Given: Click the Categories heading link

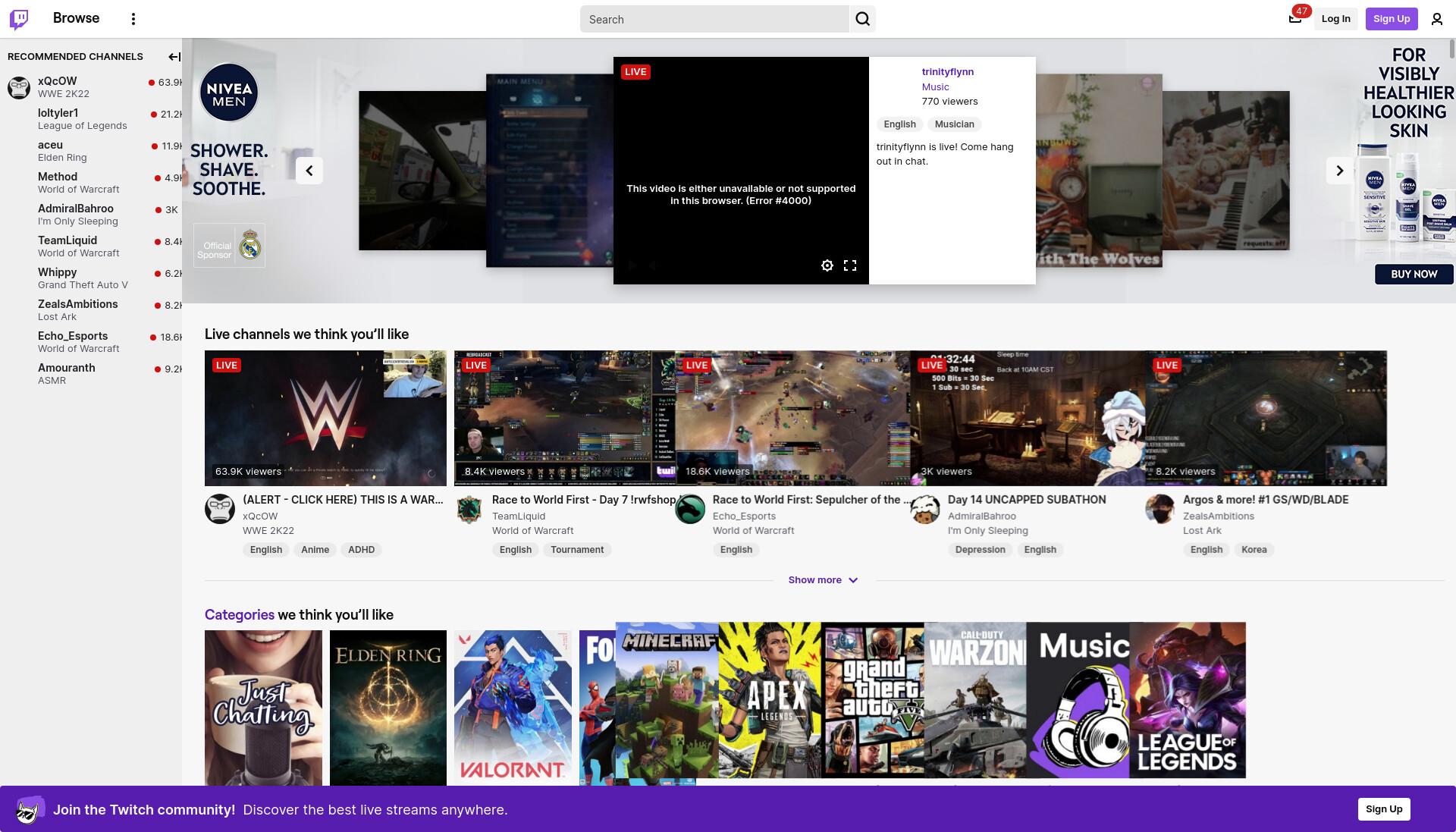Looking at the screenshot, I should pyautogui.click(x=240, y=615).
